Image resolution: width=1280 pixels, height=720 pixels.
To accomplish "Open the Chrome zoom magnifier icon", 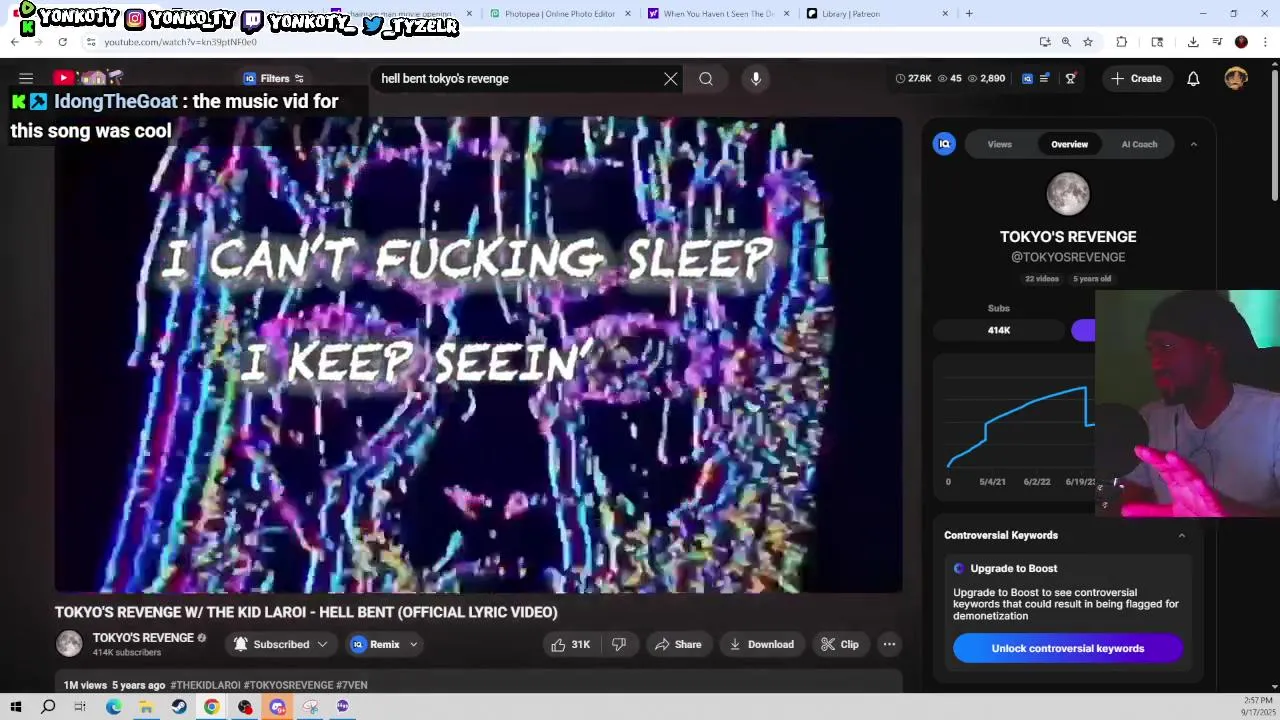I will [x=1066, y=42].
